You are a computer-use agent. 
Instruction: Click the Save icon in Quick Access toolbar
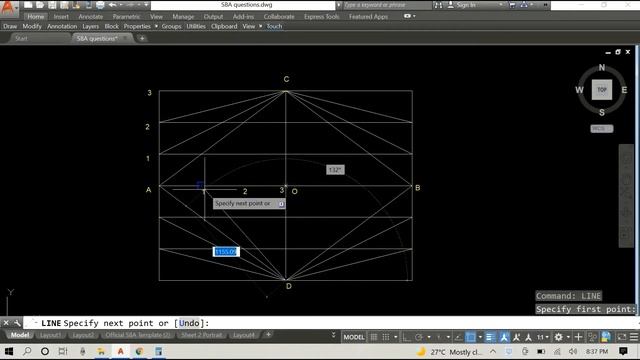click(52, 5)
